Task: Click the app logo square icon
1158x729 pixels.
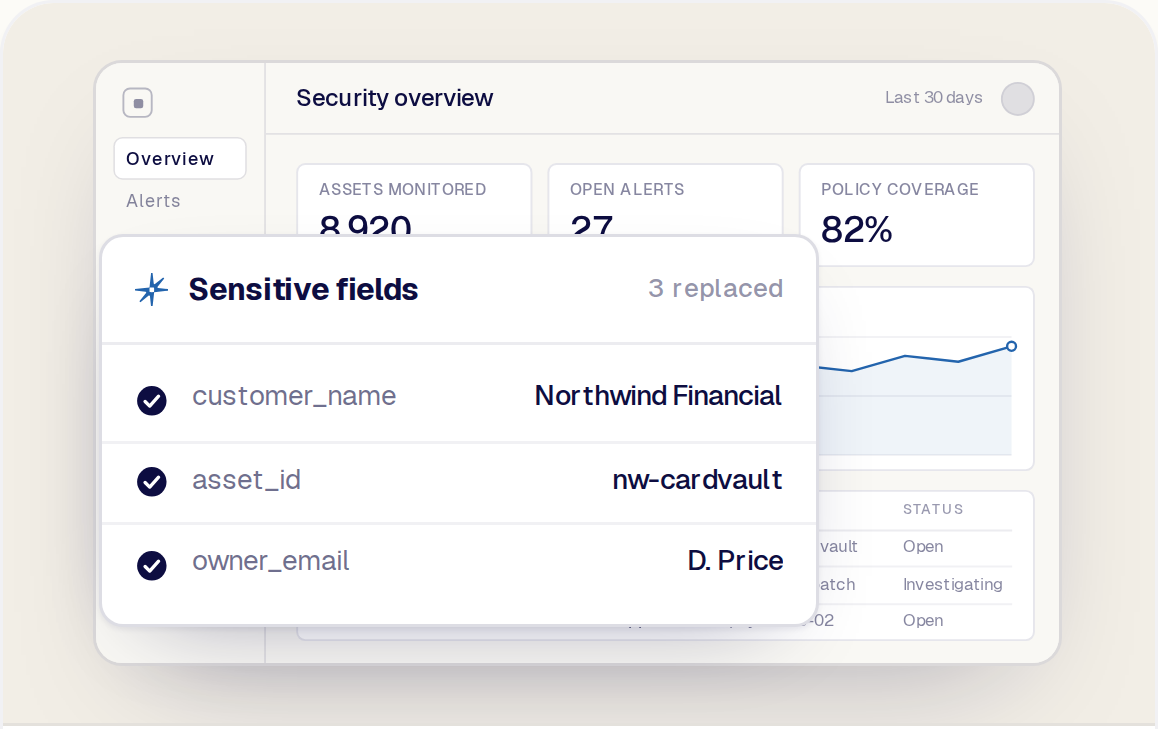Action: click(x=137, y=103)
